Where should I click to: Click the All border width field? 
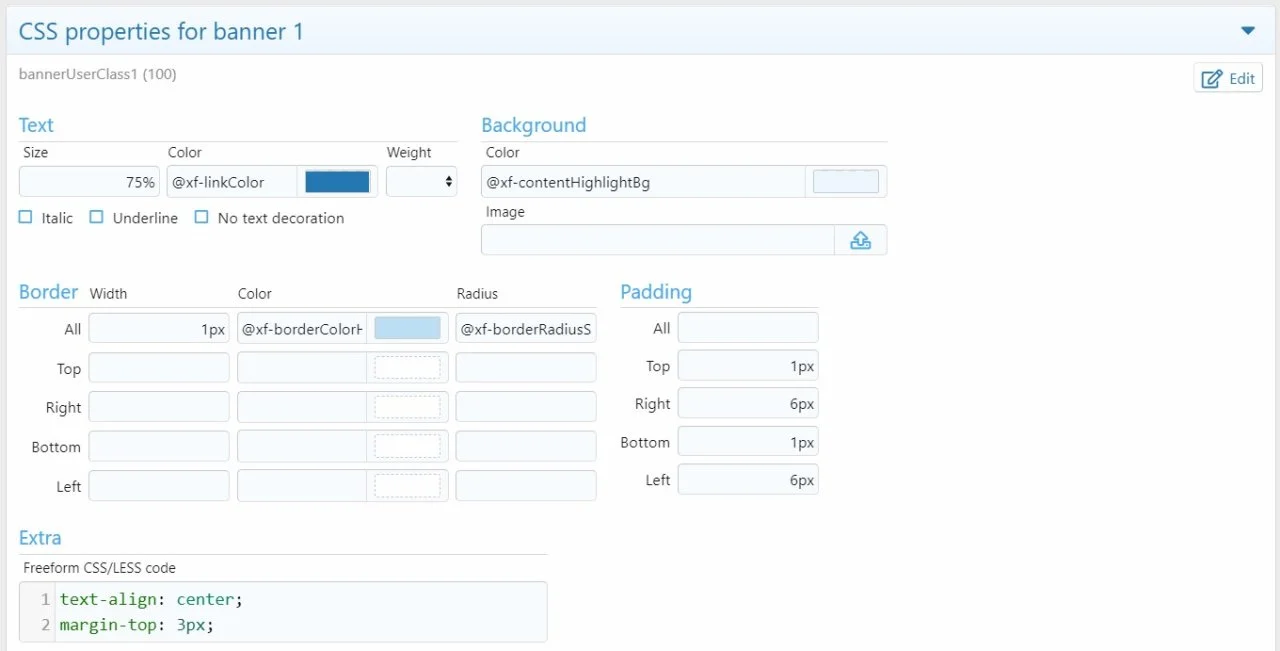coord(159,328)
